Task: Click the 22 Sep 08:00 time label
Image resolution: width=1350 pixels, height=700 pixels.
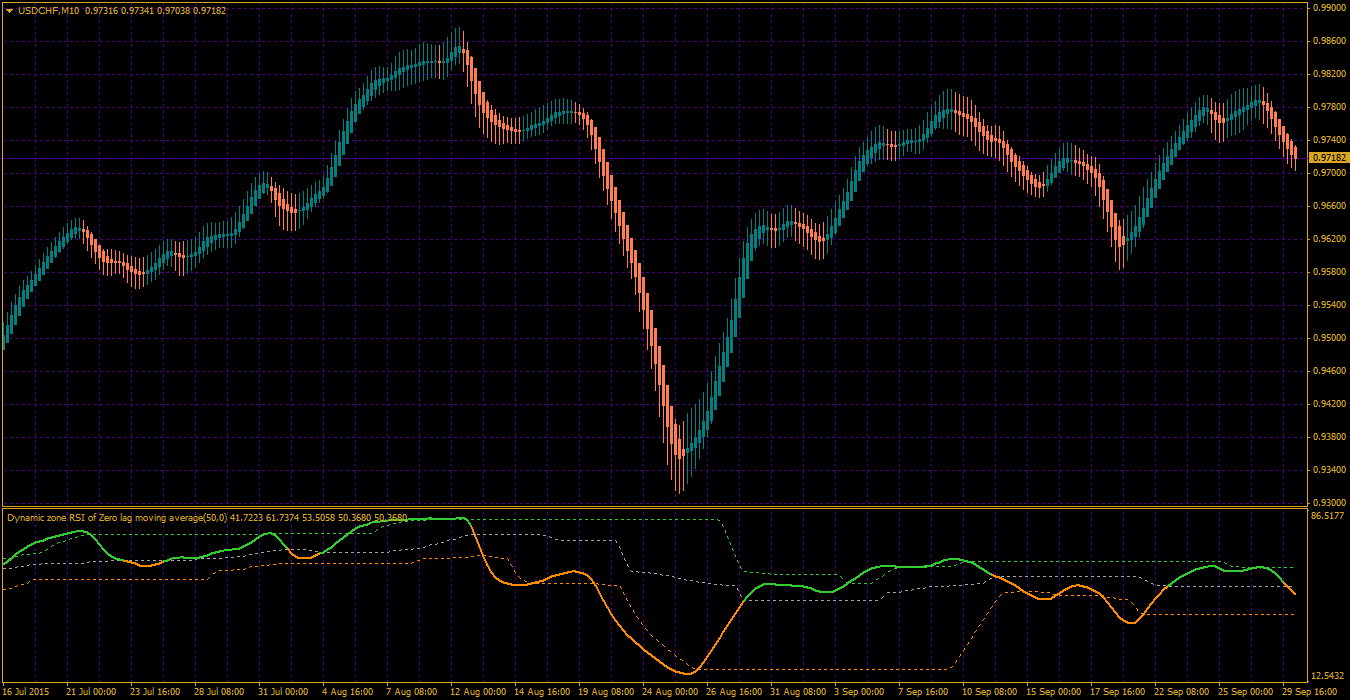Action: coord(1180,692)
